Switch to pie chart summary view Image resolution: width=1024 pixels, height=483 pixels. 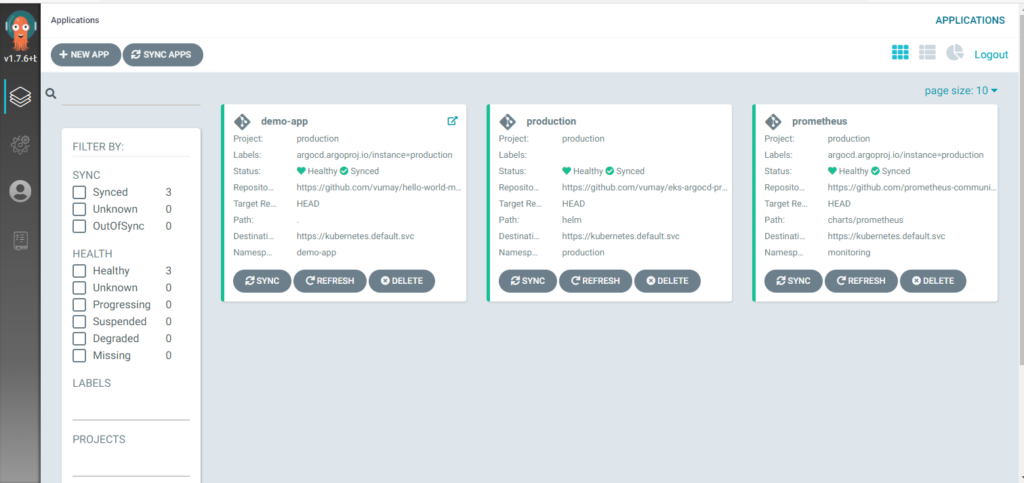[x=955, y=53]
